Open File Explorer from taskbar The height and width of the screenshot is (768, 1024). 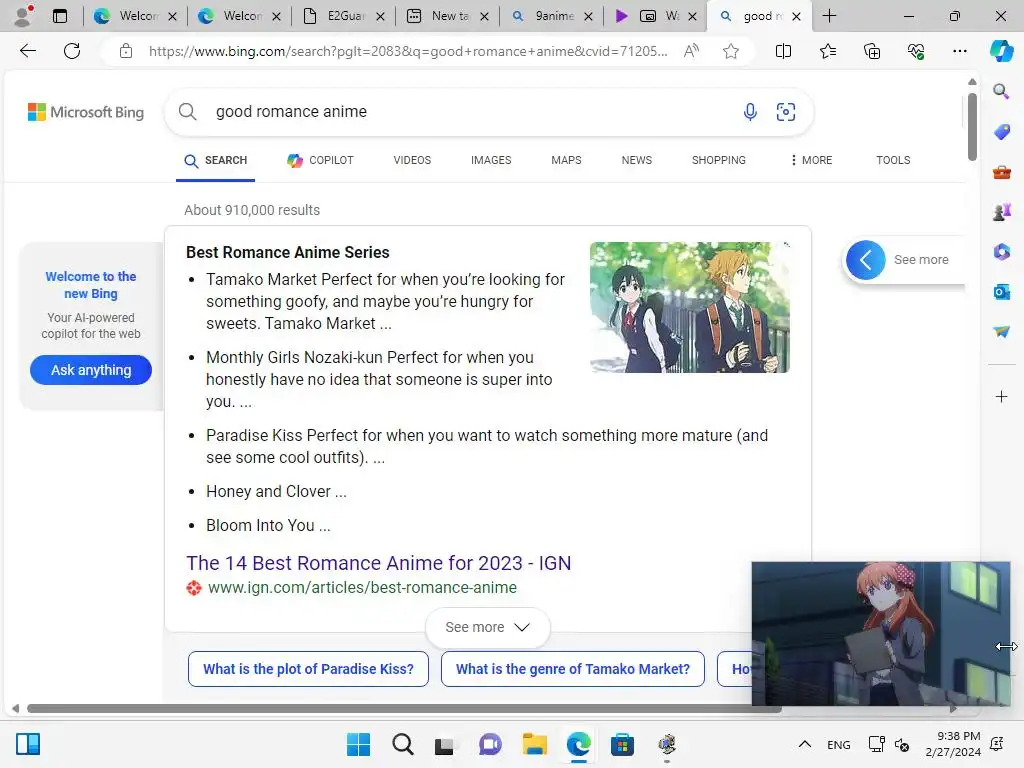pyautogui.click(x=534, y=744)
